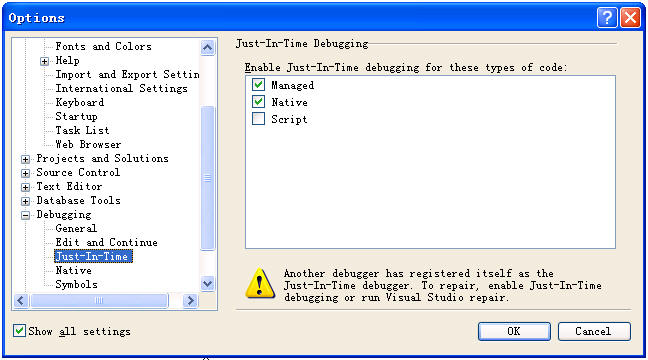
Task: Expand the Help tree node
Action: 44,62
